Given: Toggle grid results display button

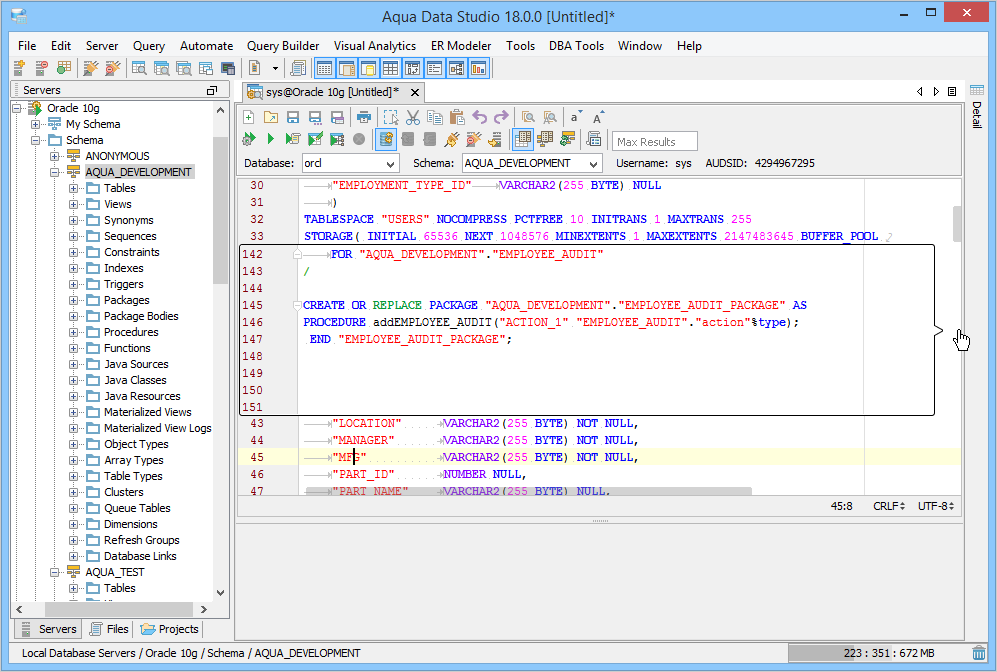Looking at the screenshot, I should click(523, 139).
